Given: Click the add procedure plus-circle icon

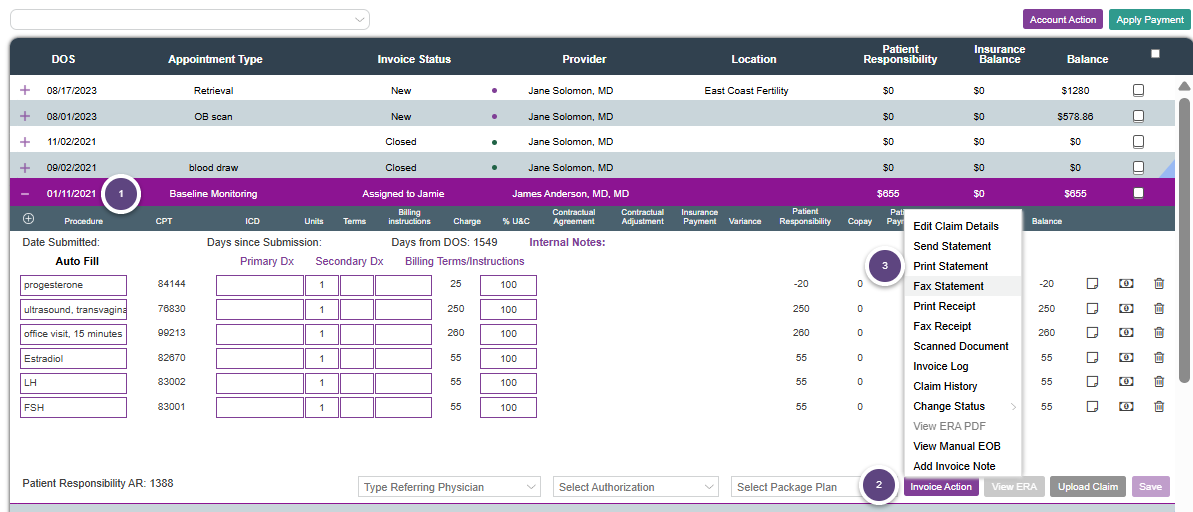Looking at the screenshot, I should pyautogui.click(x=28, y=218).
